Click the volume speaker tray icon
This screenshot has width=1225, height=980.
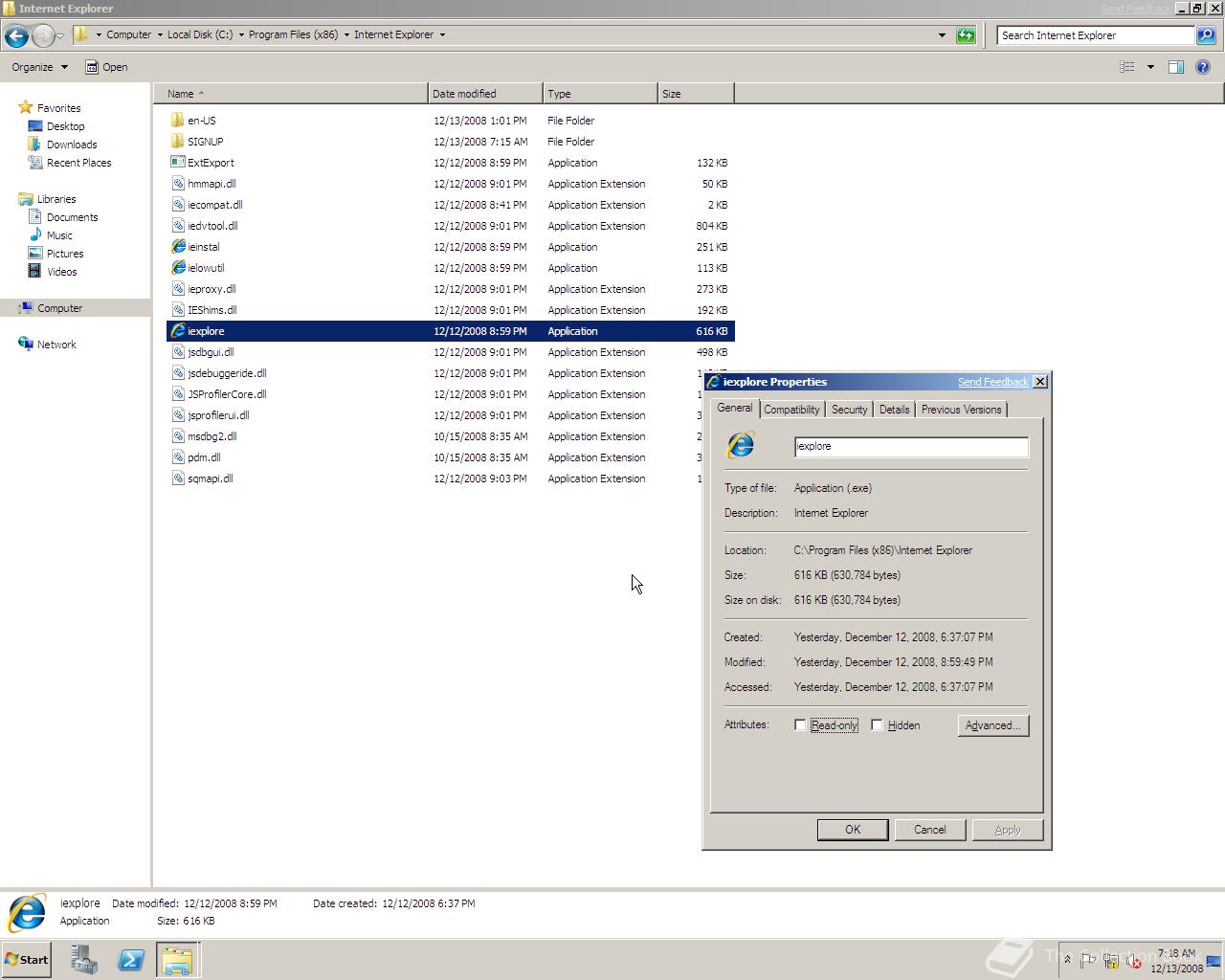1134,960
